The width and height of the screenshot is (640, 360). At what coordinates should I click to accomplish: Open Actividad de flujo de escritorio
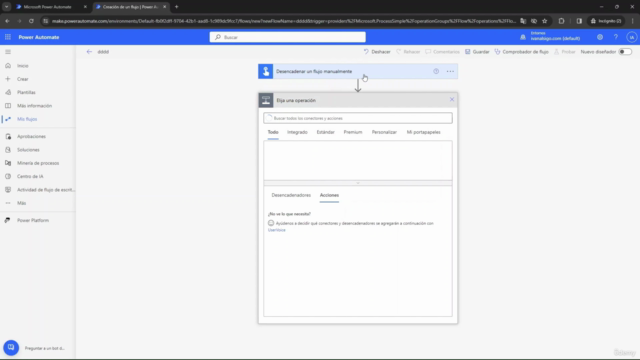45,190
